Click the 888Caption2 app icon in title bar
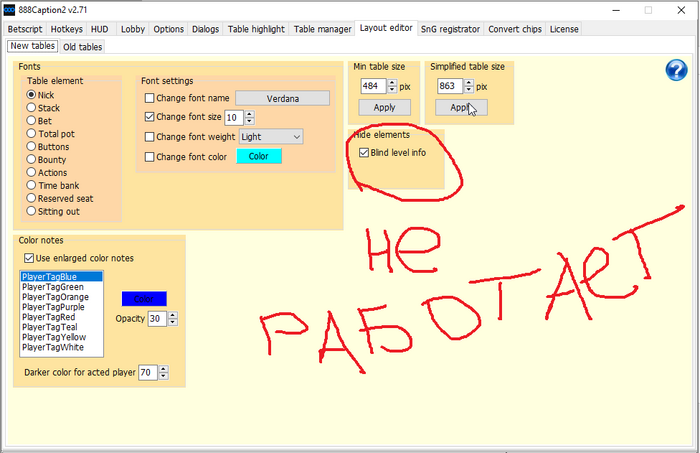The width and height of the screenshot is (700, 453). pos(9,10)
